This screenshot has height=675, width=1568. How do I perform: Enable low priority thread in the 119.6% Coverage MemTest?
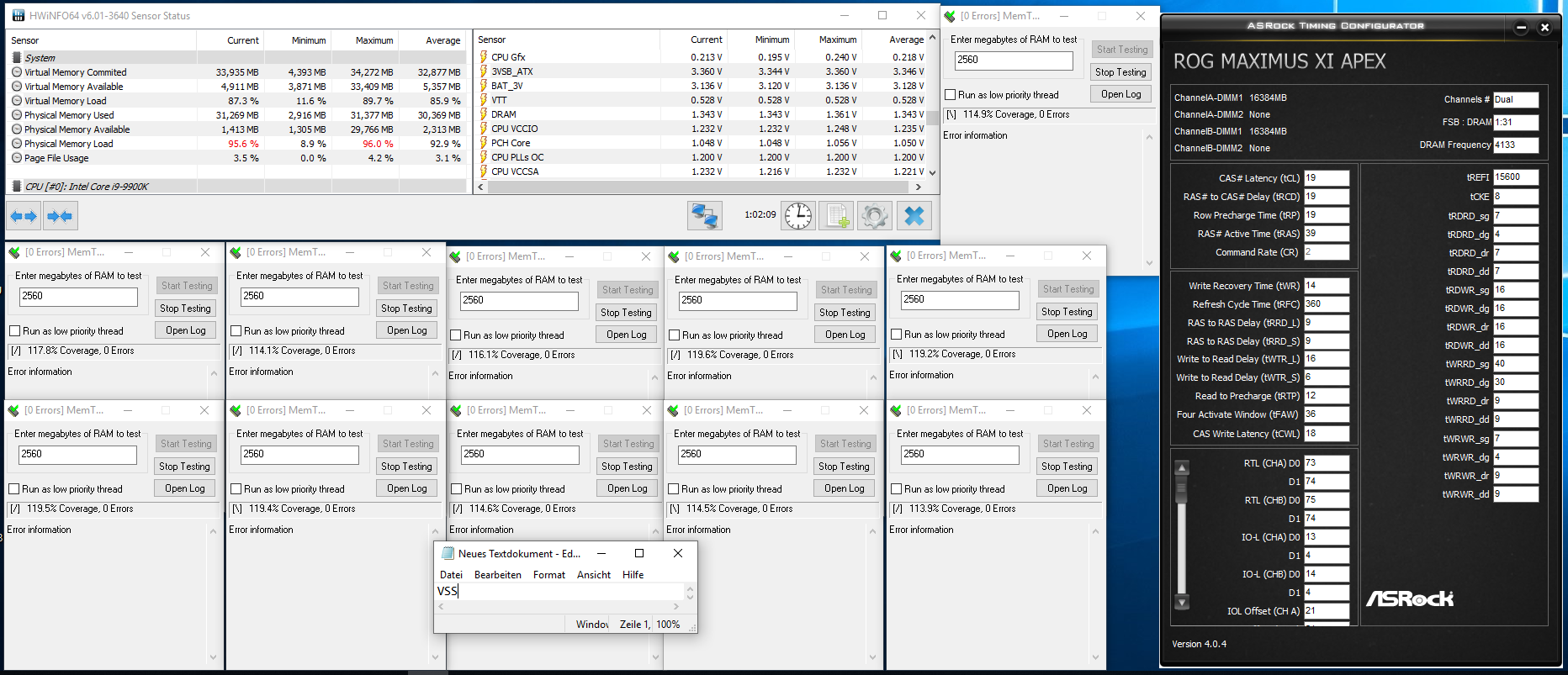tap(674, 335)
